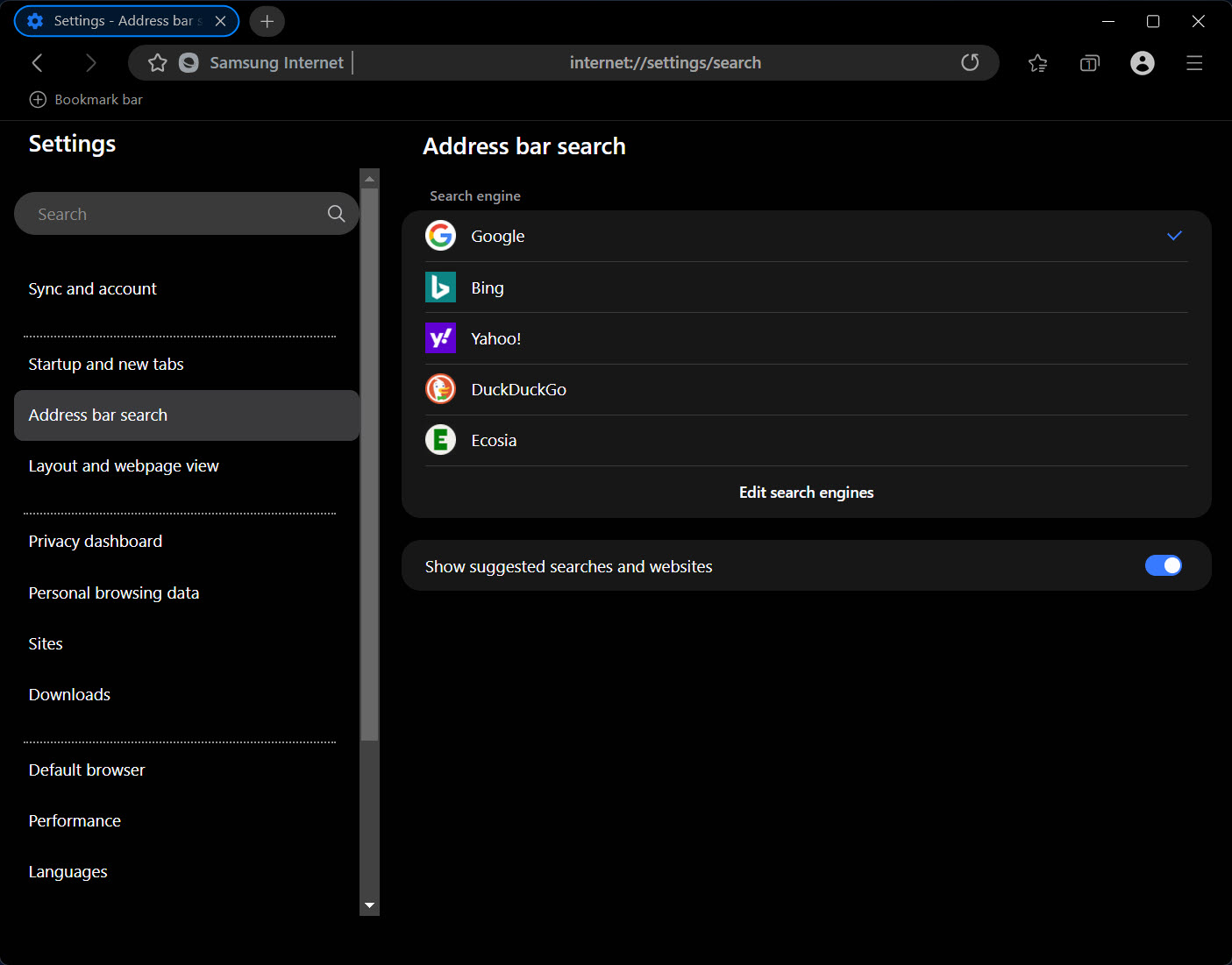Open Privacy dashboard settings section
Image resolution: width=1232 pixels, height=965 pixels.
tap(96, 542)
